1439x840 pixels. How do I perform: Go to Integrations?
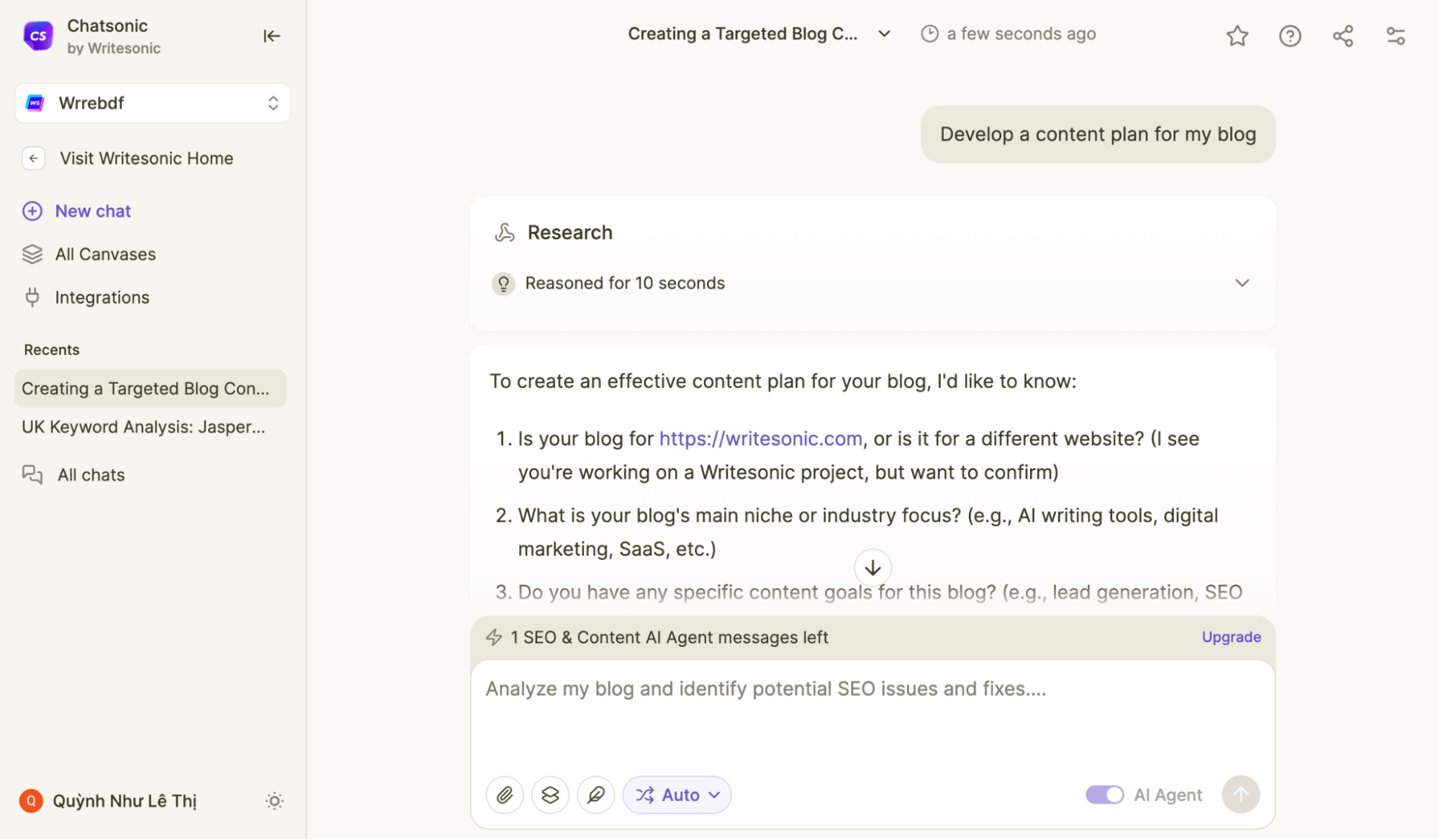point(102,297)
